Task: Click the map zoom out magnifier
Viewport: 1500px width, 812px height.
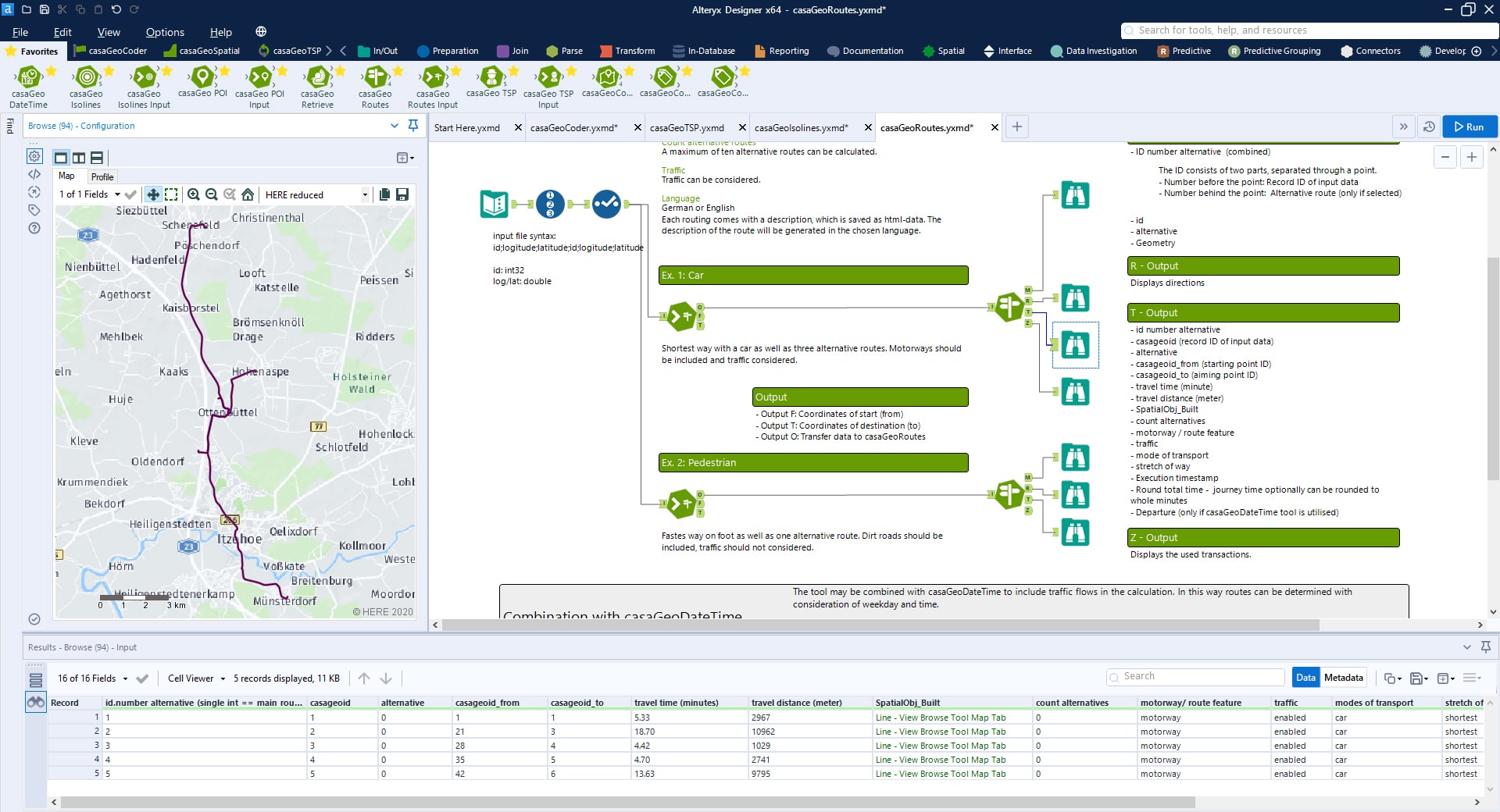Action: point(211,194)
